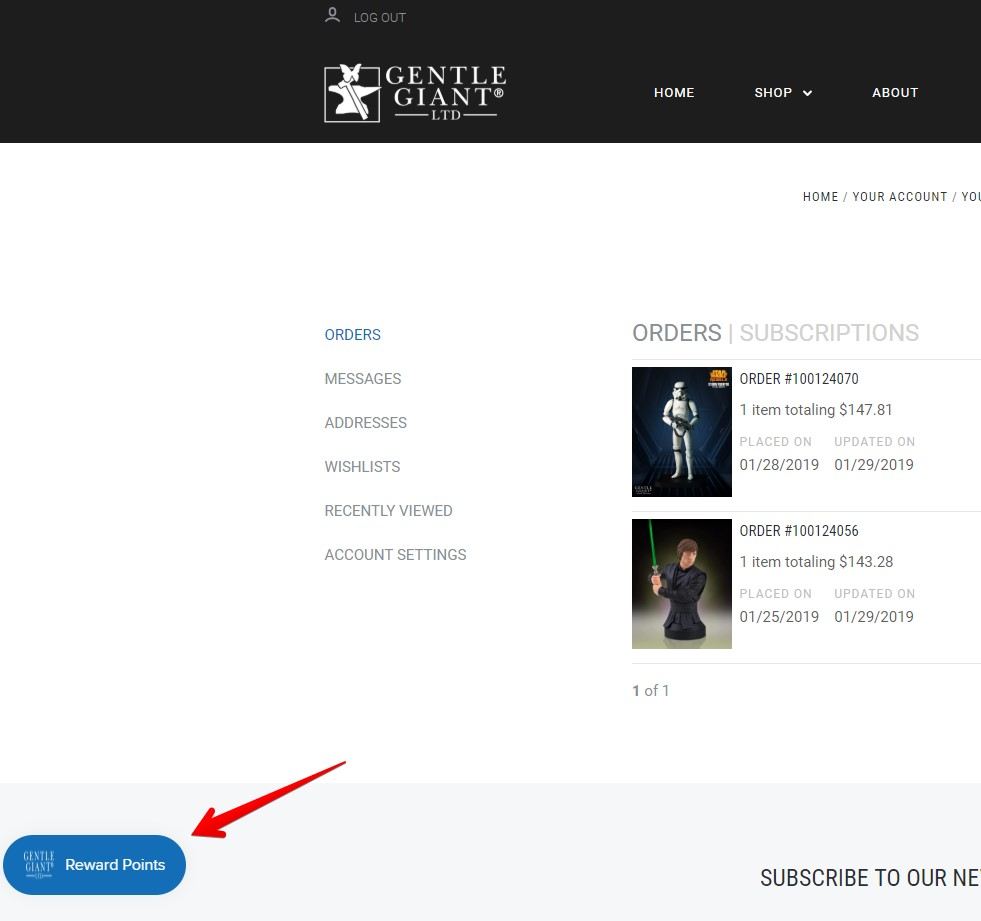The height and width of the screenshot is (921, 981).
Task: Open Wishlists in the account sidebar
Action: pos(362,467)
